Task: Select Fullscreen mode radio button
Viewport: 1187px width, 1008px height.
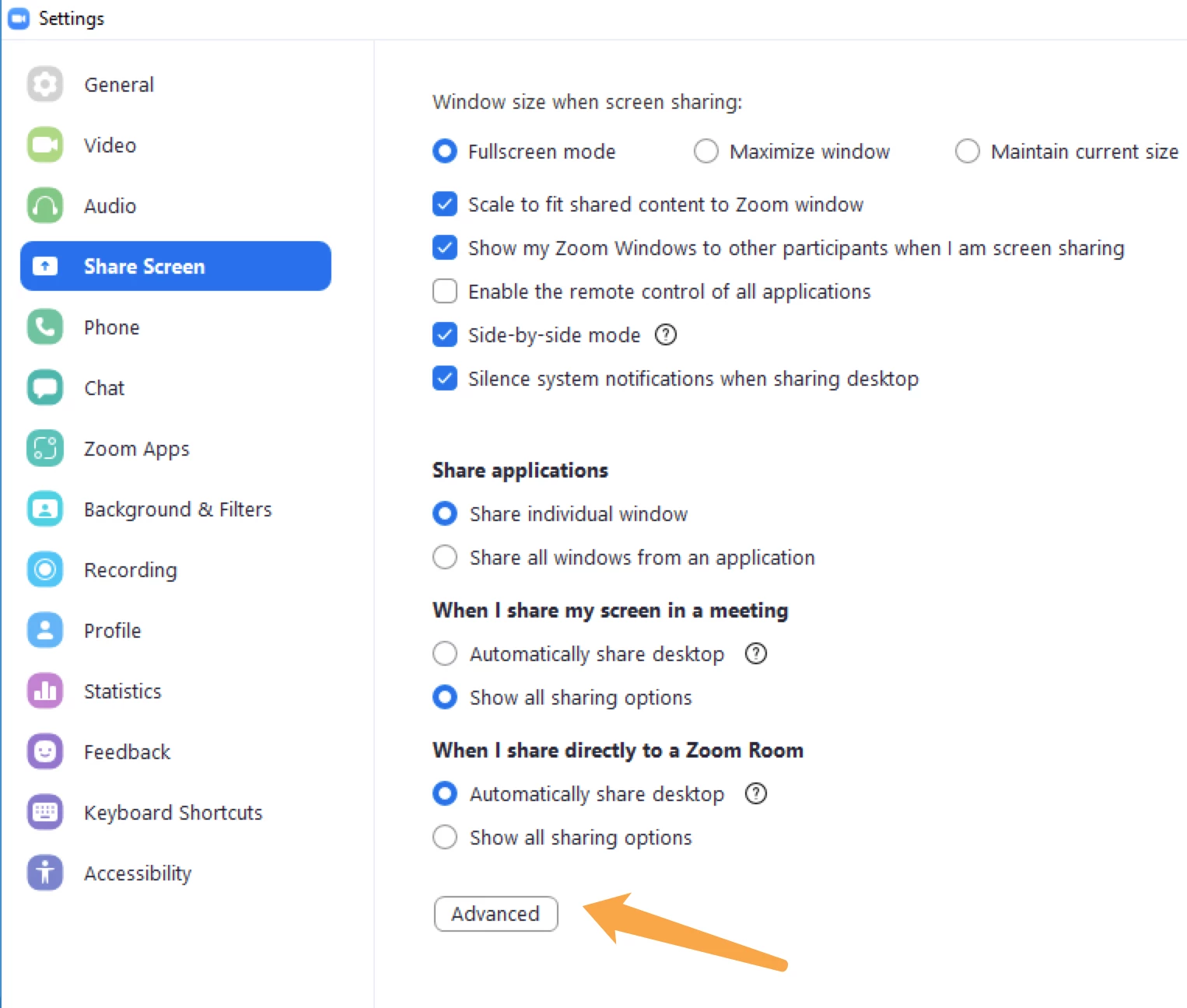Action: pyautogui.click(x=445, y=151)
